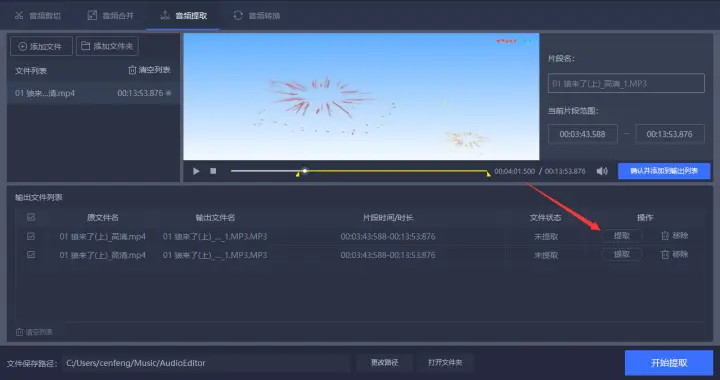Click segment time 00:03:43:588-00:13:53:876 in second row

388,255
